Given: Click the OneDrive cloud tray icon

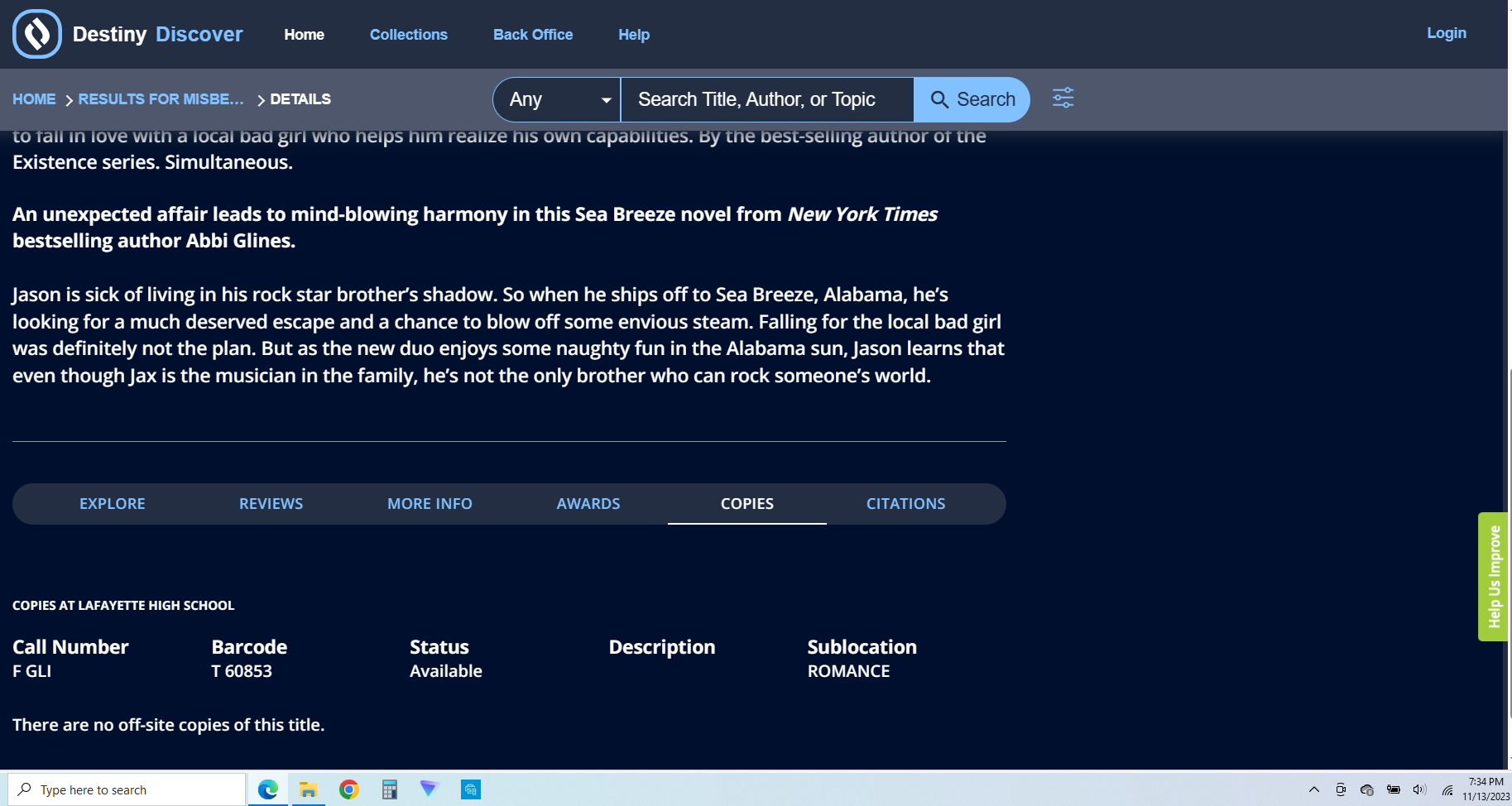Looking at the screenshot, I should 1367,789.
